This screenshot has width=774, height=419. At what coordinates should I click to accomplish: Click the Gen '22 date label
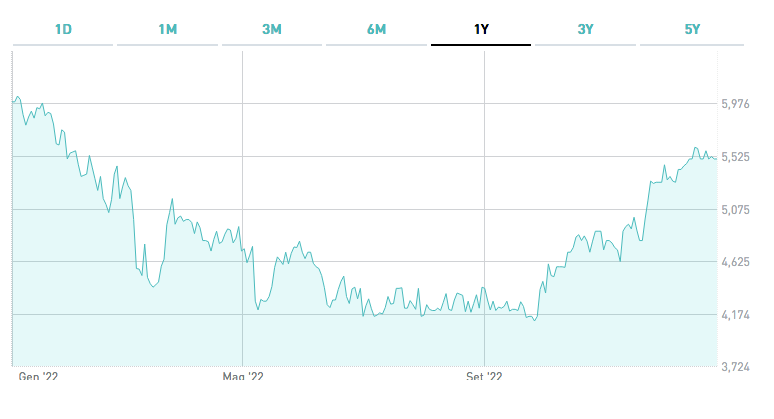click(x=40, y=378)
